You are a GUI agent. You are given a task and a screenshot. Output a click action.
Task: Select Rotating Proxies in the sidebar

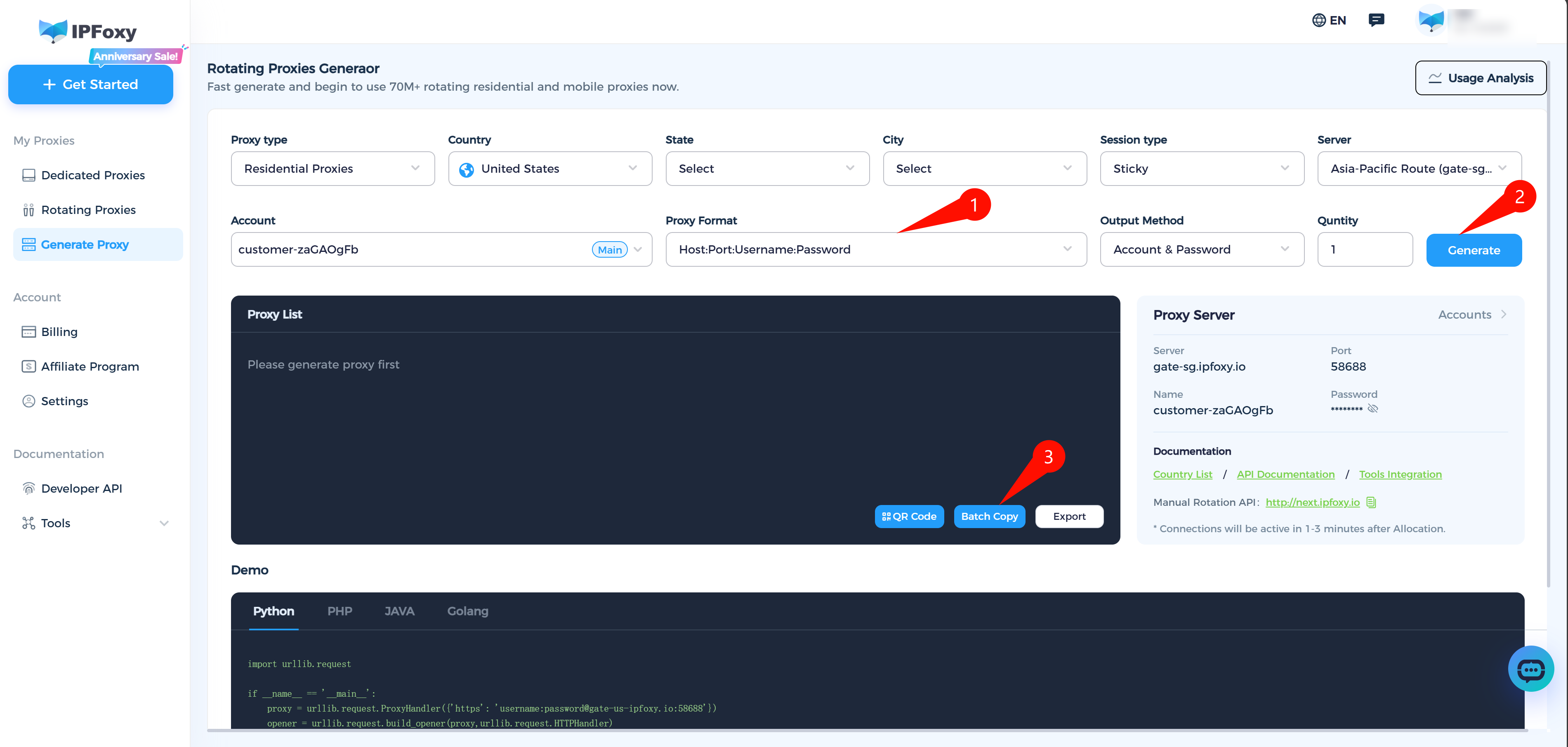88,209
